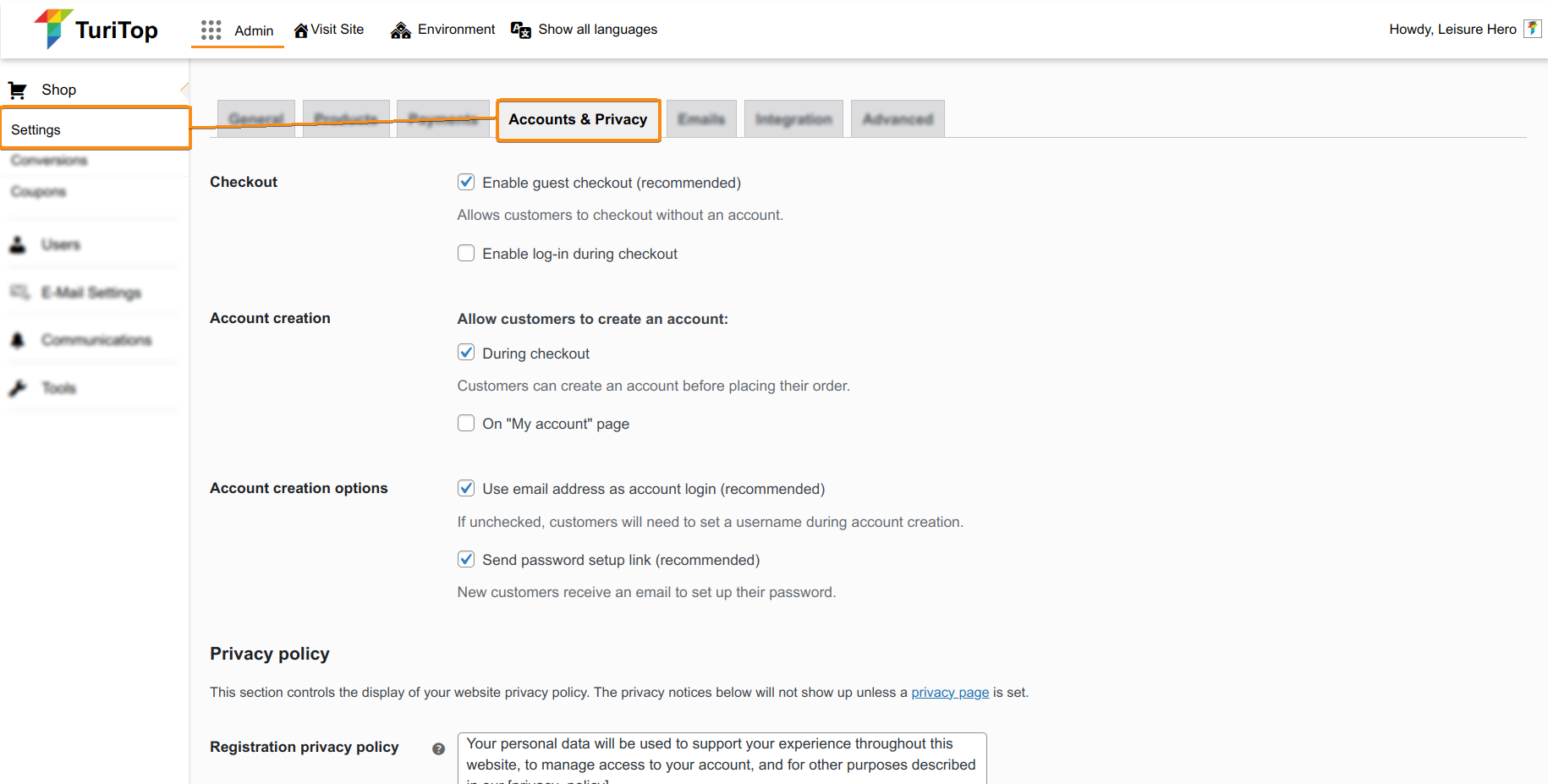Click the Tools wrench icon
This screenshot has height=784, width=1548.
[18, 388]
